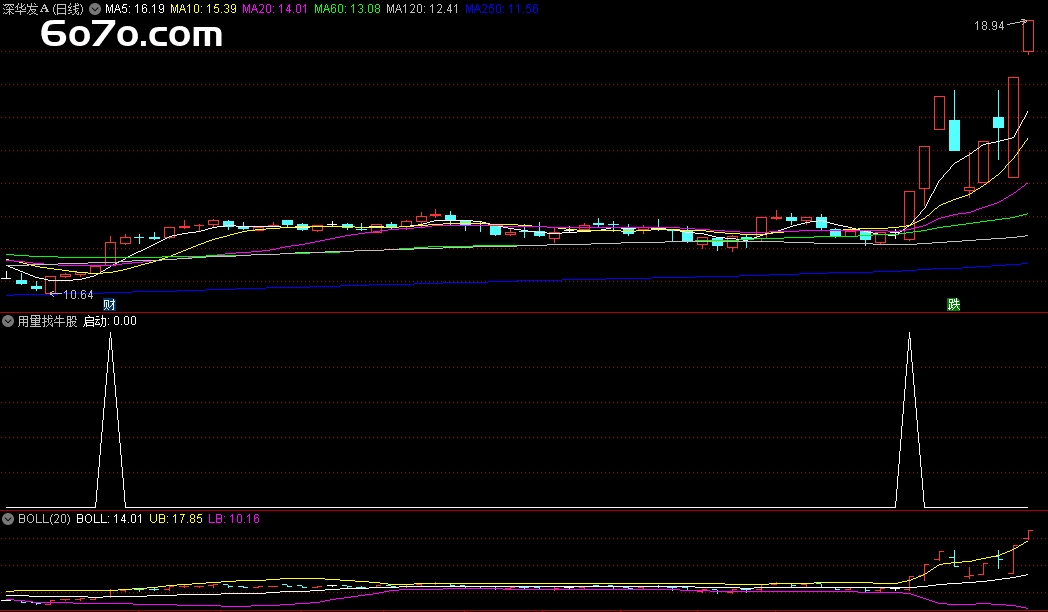
Task: Click the first signal spike peak in 用量找牛股 panel
Action: (110, 333)
